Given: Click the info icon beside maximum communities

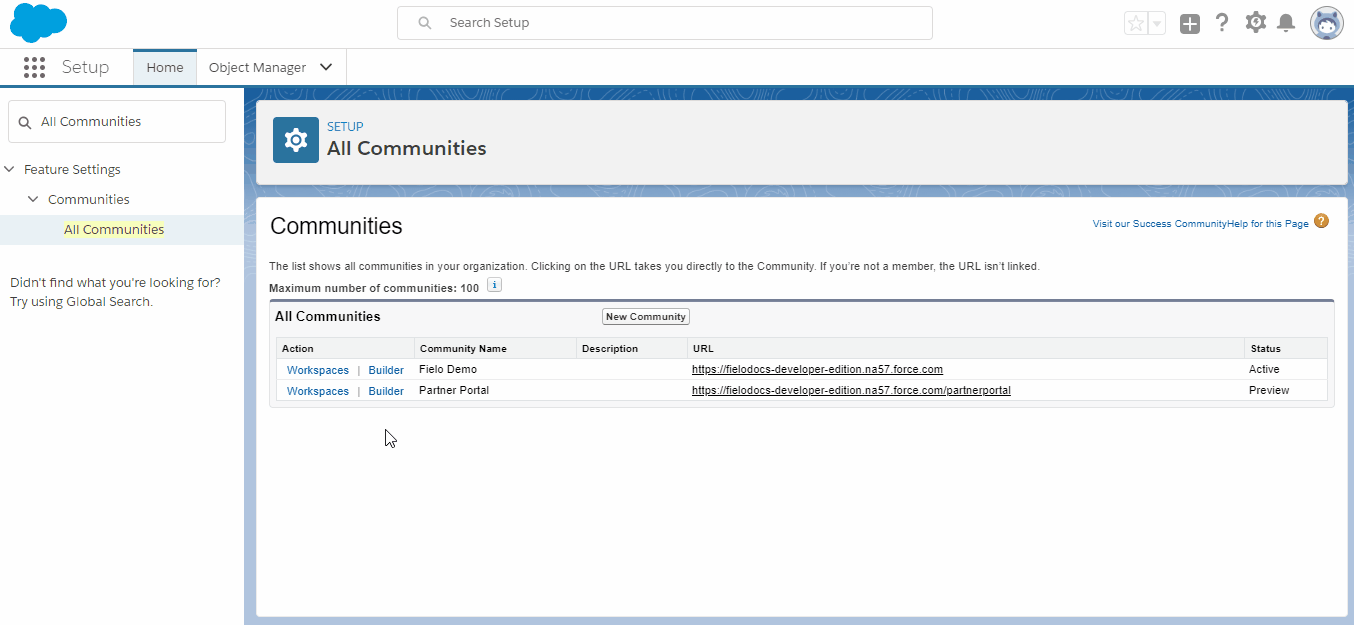Looking at the screenshot, I should click(x=494, y=286).
